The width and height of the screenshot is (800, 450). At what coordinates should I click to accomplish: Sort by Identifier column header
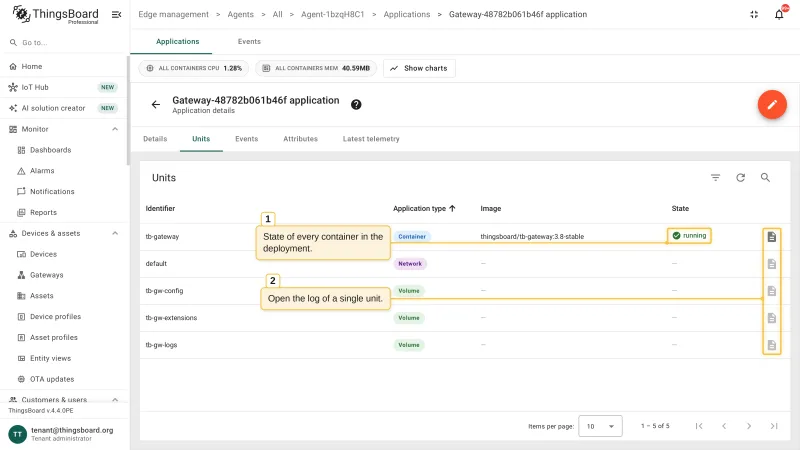pos(160,208)
